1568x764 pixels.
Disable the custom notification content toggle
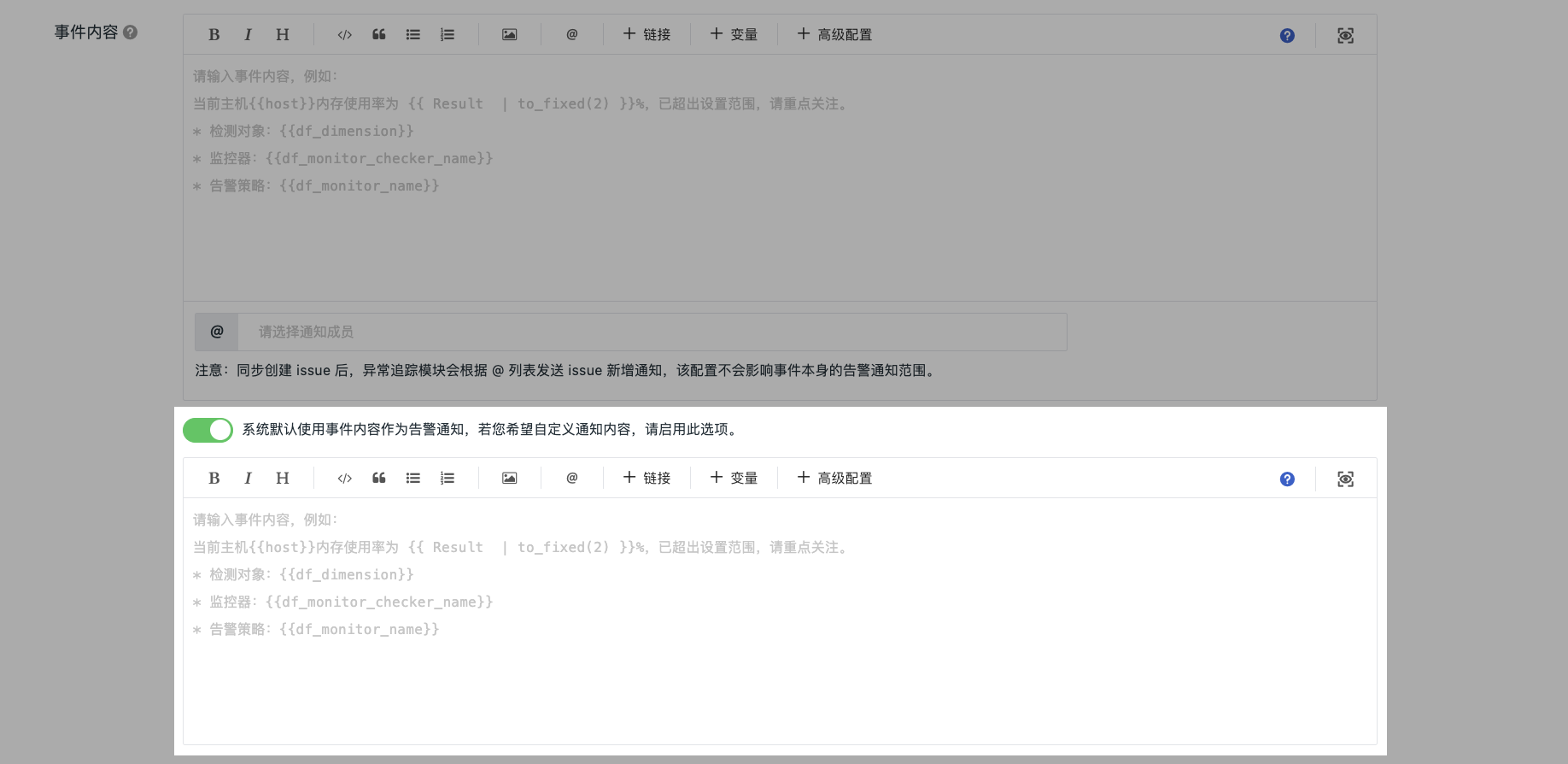coord(208,430)
